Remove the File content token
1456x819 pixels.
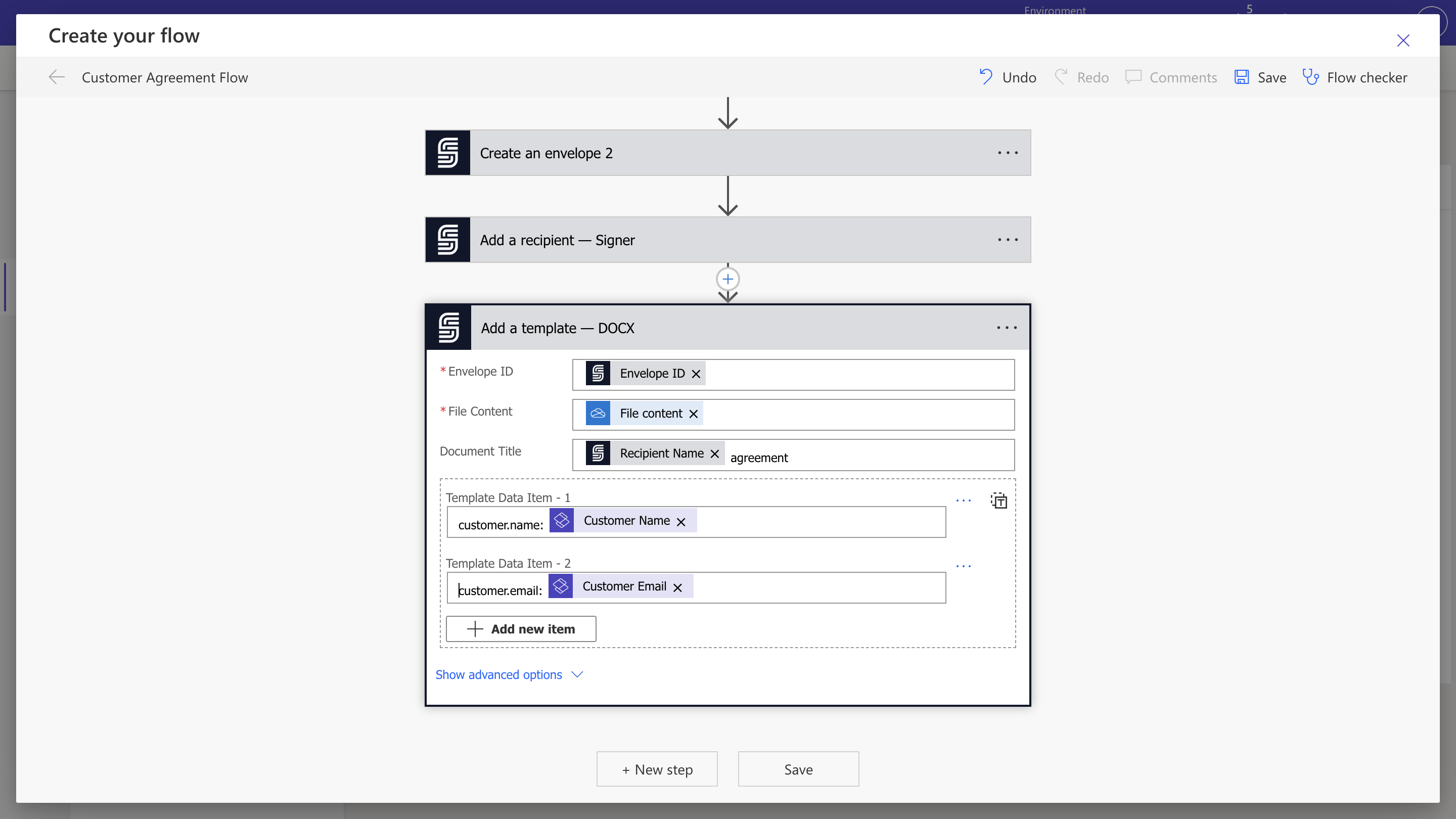[x=694, y=414]
